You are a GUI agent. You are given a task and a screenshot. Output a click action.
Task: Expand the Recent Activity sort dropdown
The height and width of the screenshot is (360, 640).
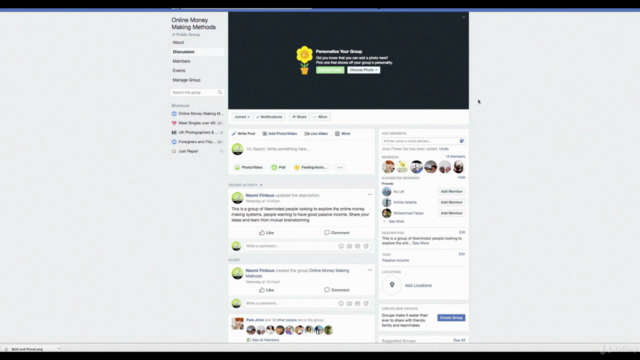point(245,185)
